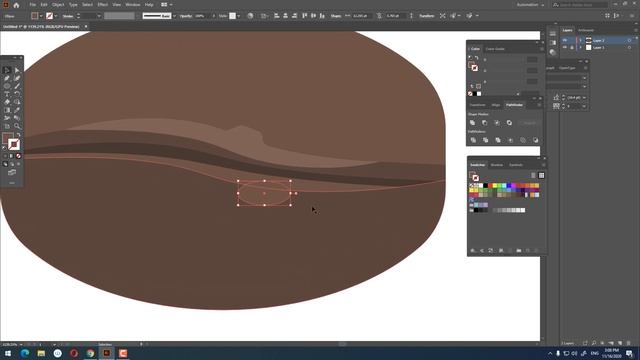The width and height of the screenshot is (640, 360).
Task: Click the Isolate Selected Object icon
Action: 442,16
